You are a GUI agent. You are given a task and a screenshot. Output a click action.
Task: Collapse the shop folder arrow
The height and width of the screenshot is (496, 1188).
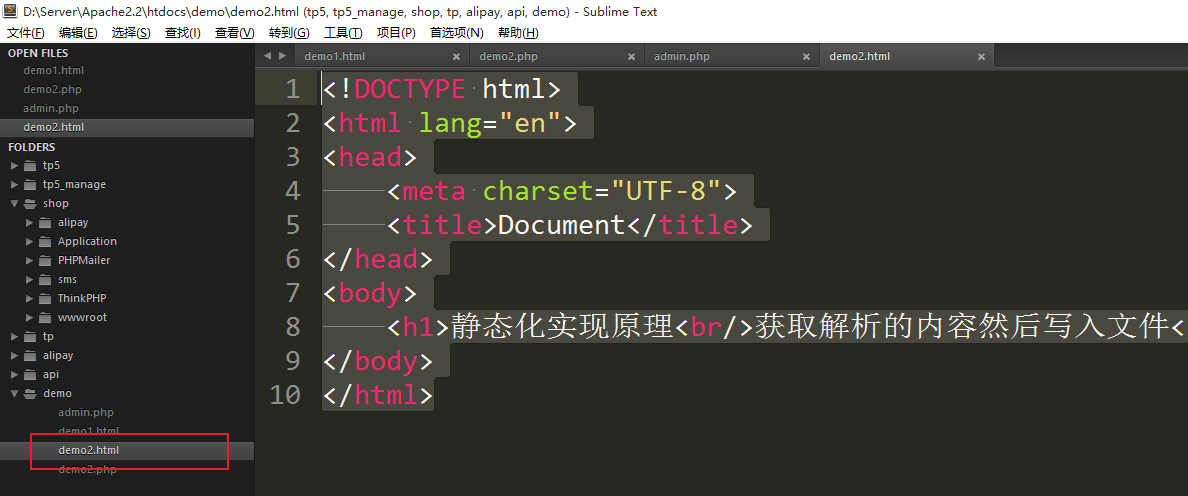pos(14,204)
